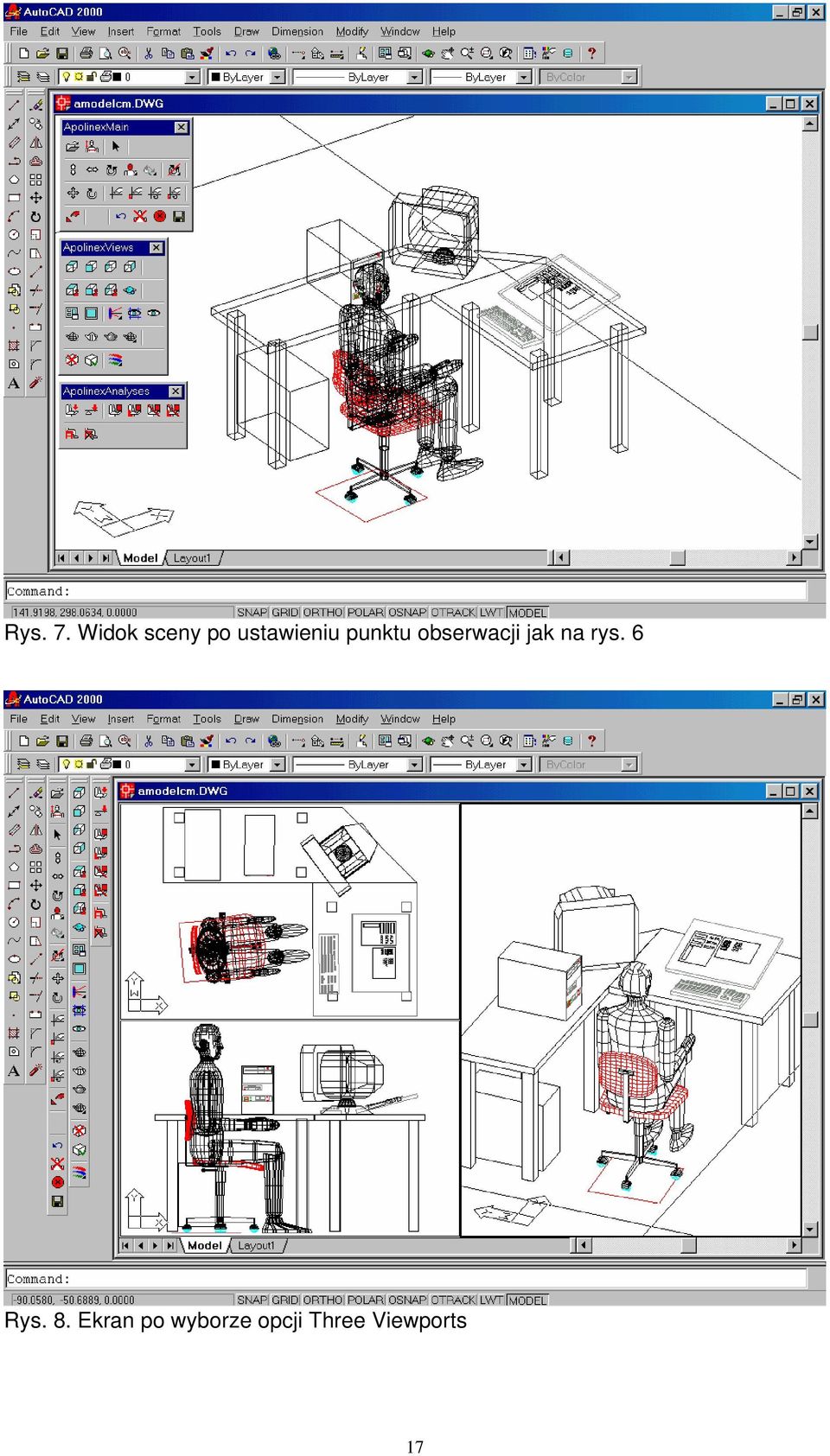Click red stop circle in docked Rys. 8 toolbar
Screen dimensions: 830x1456
pos(57,1182)
